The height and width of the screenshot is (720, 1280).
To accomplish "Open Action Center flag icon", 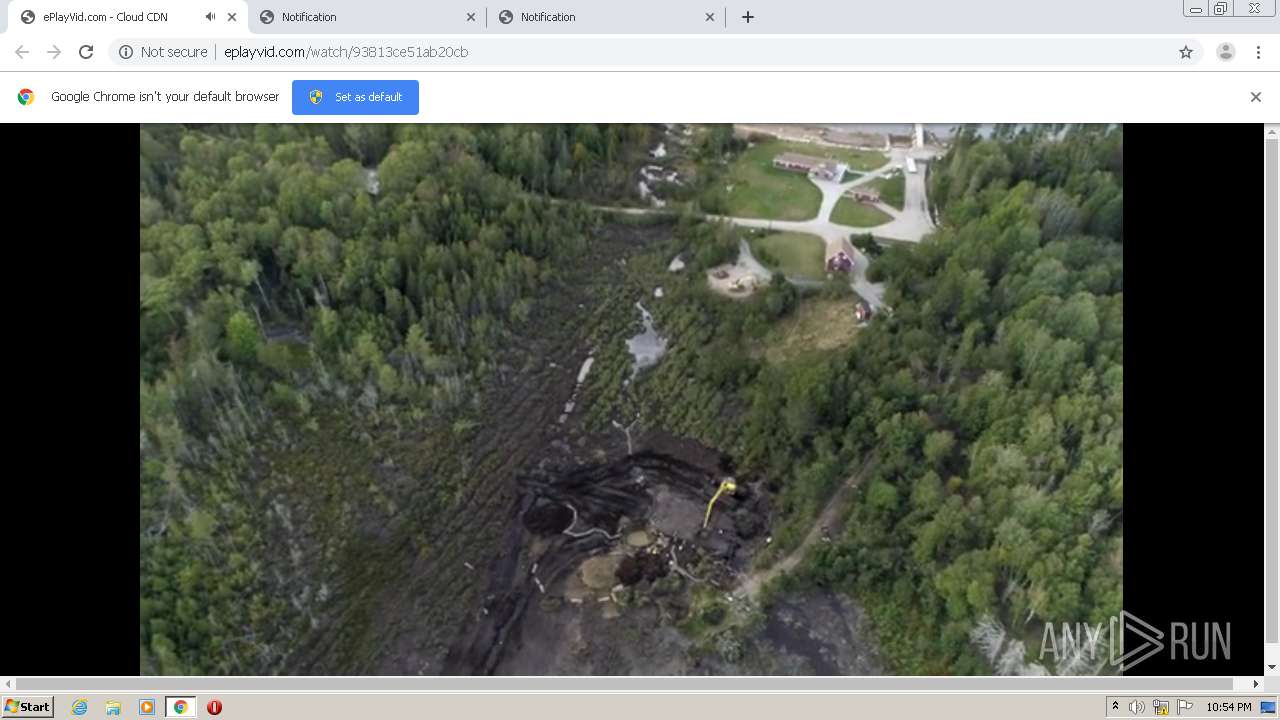I will click(1185, 707).
